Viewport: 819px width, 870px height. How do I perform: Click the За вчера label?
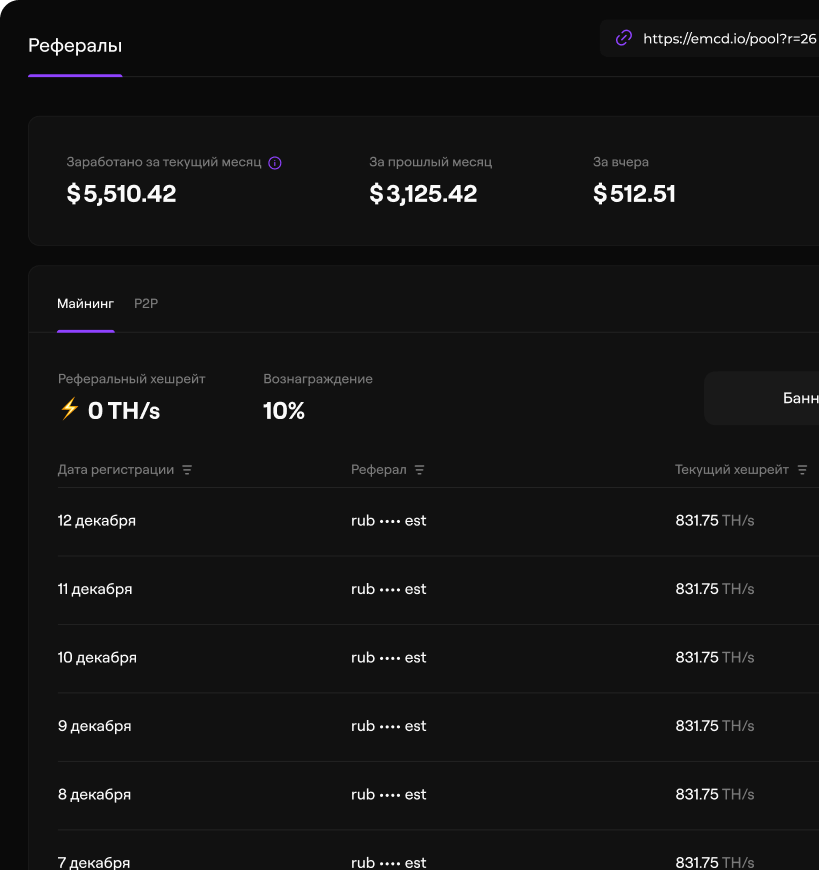click(621, 162)
